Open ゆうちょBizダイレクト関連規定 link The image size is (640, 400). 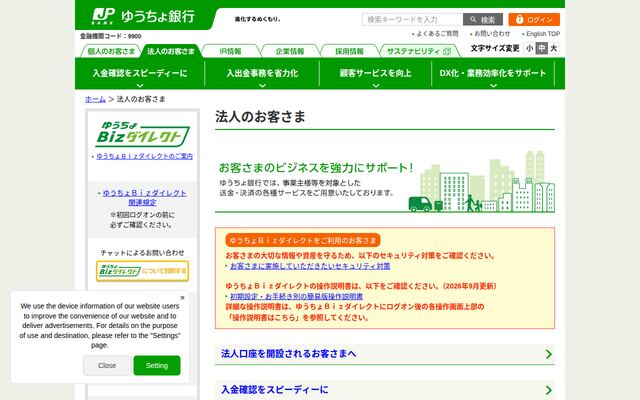click(144, 198)
